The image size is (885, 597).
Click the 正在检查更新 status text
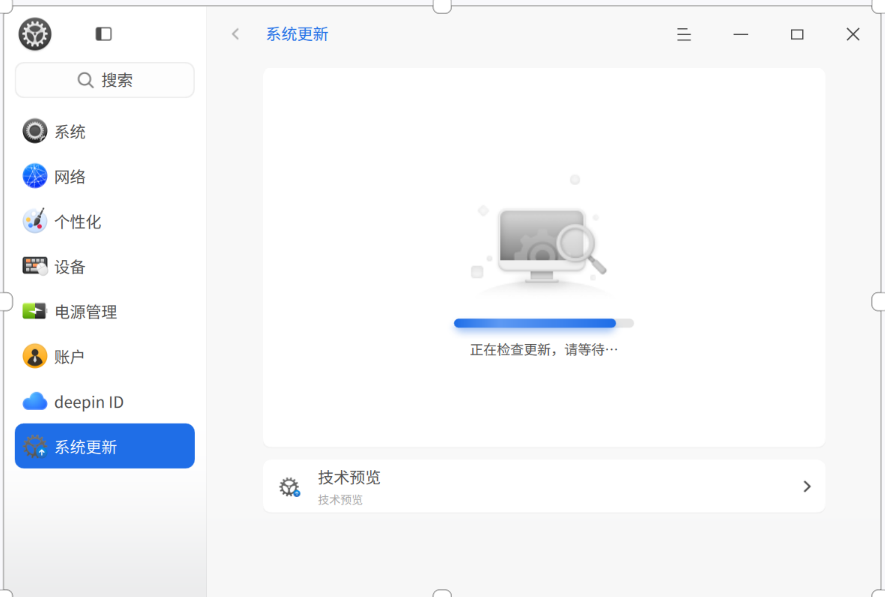[x=544, y=350]
